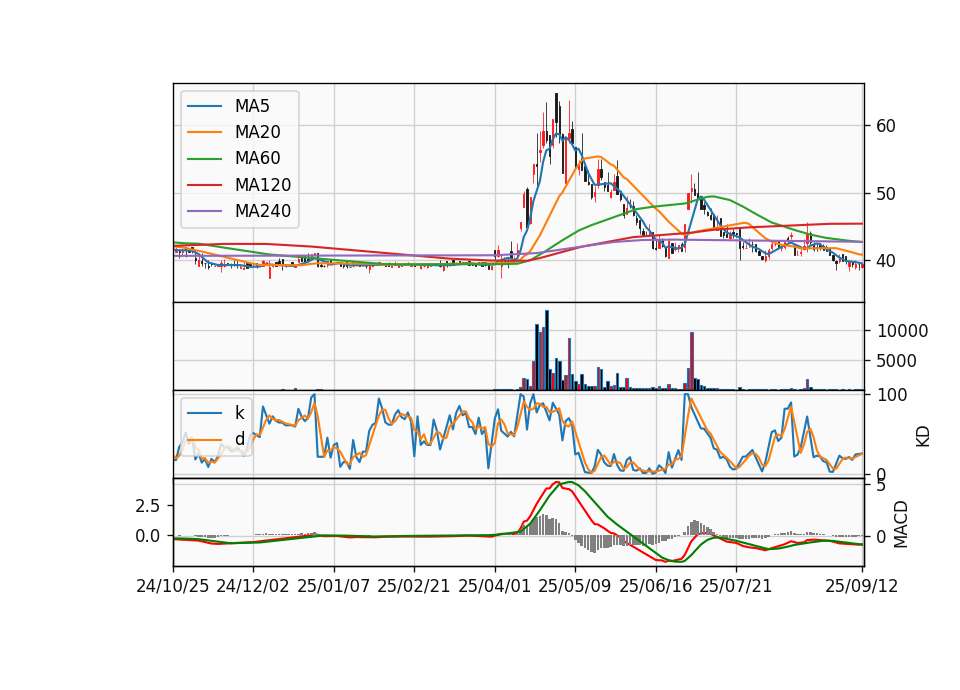Click the MA240 legend entry

(239, 211)
